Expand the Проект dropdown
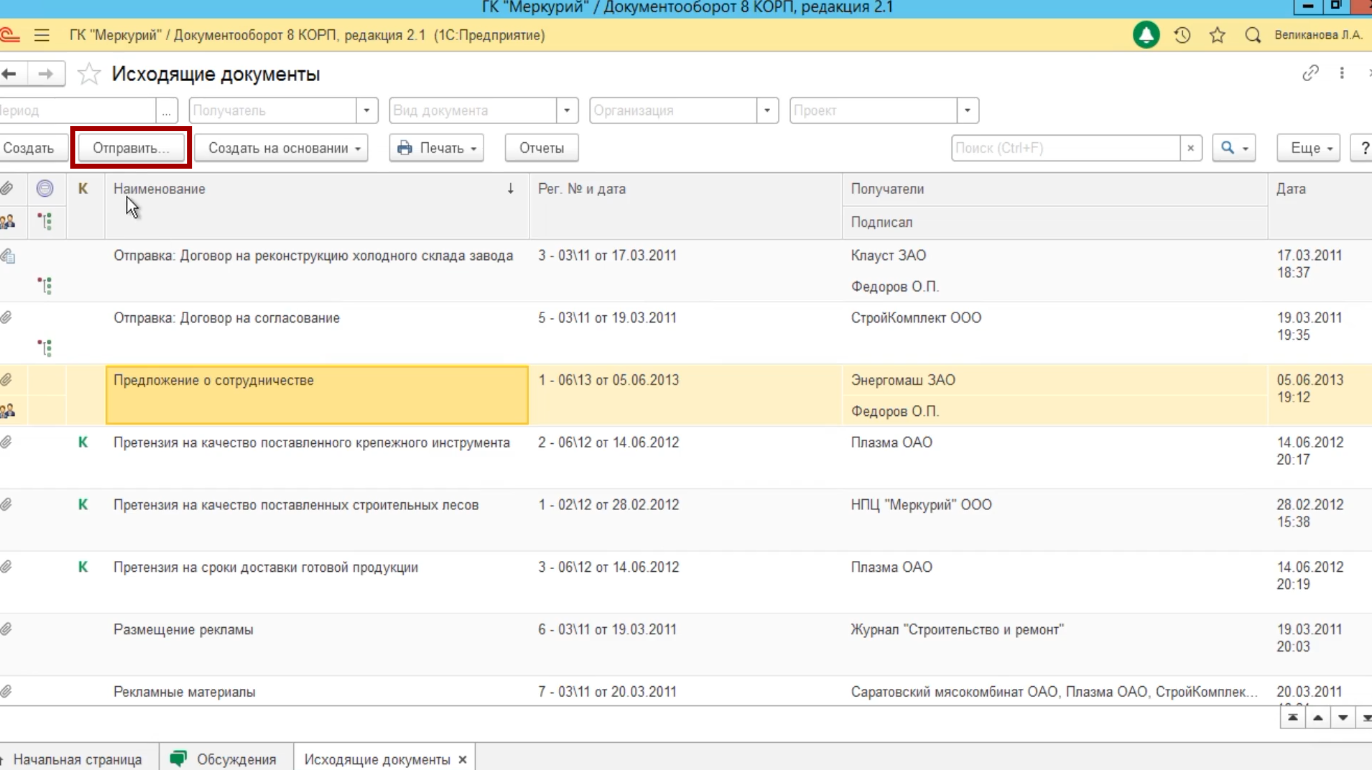Image resolution: width=1372 pixels, height=770 pixels. click(967, 110)
